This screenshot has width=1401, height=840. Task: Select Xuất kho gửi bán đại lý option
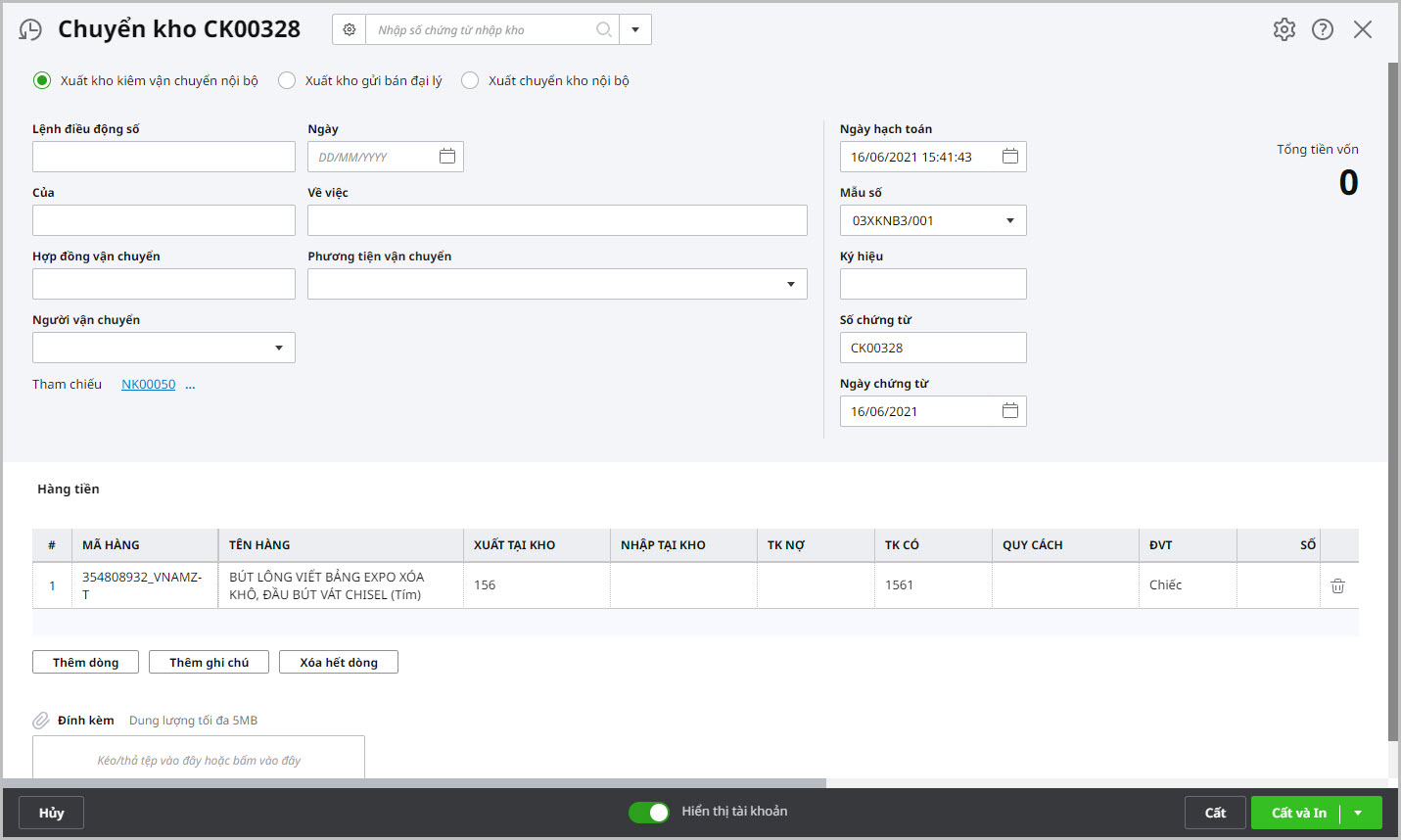tap(287, 80)
